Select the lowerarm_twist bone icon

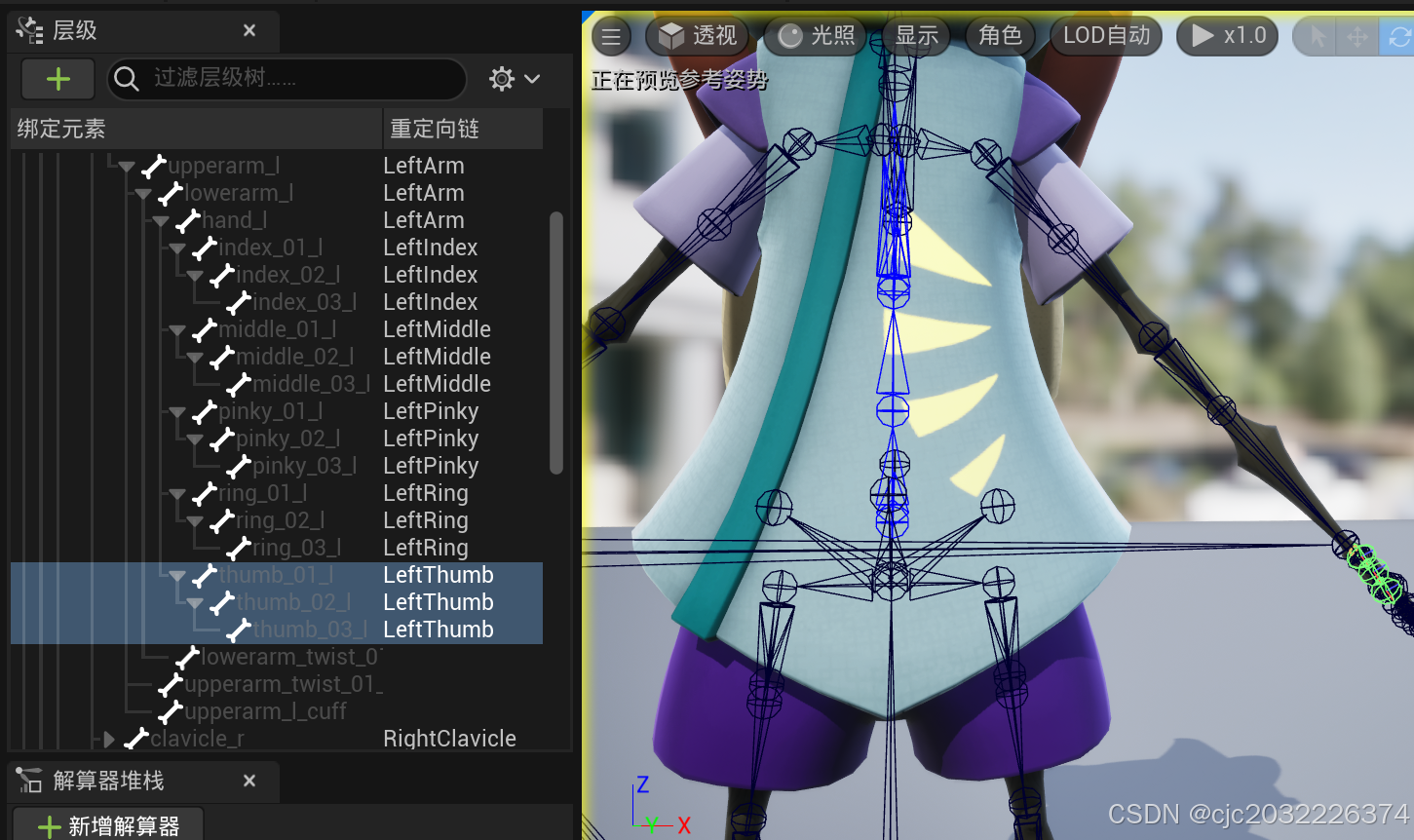187,658
